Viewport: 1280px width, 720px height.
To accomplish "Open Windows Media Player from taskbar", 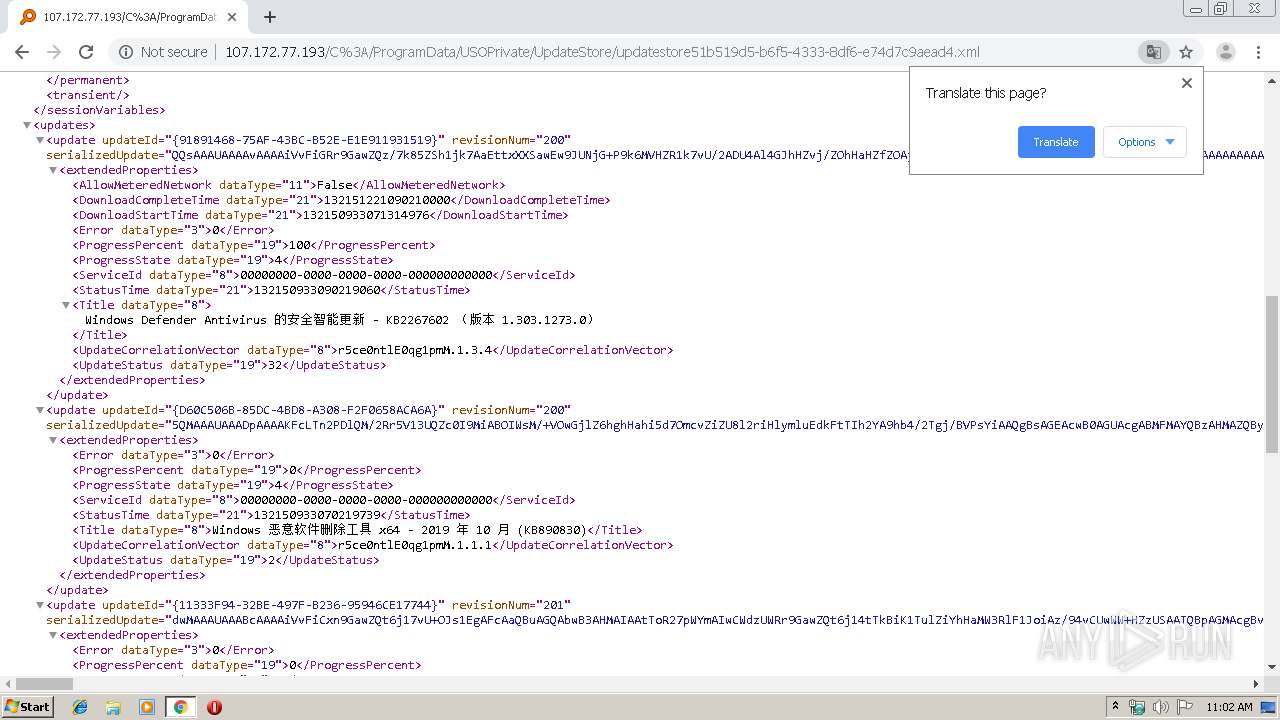I will coord(147,707).
